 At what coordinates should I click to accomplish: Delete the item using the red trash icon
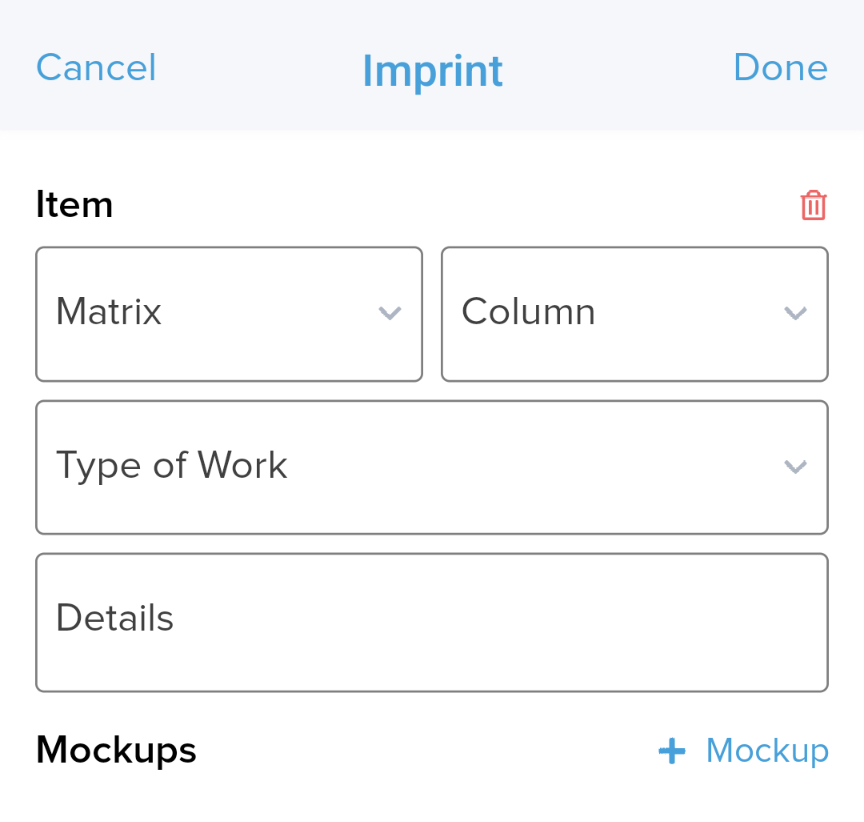coord(813,206)
